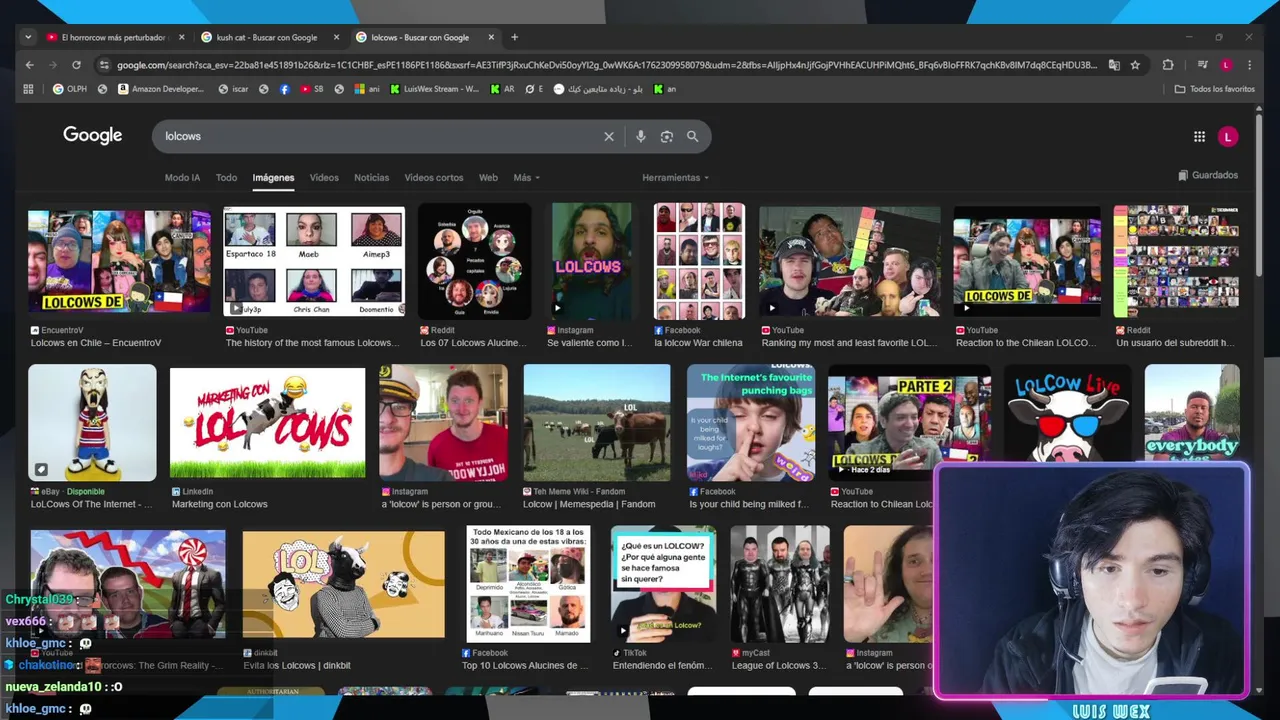Open the SB YouTube bookmark

tap(311, 89)
